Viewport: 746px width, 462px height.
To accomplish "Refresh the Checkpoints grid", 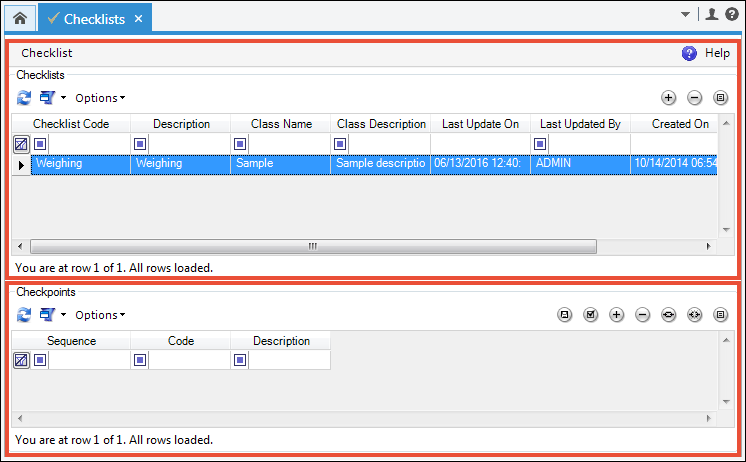I will coord(24,315).
